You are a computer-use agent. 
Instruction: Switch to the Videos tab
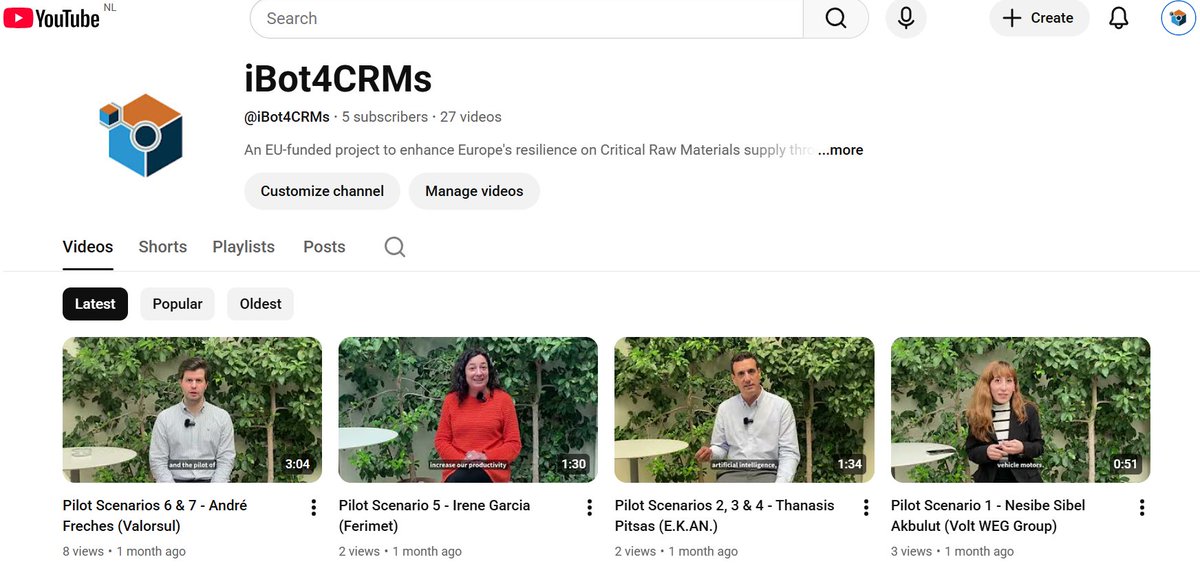click(x=88, y=247)
